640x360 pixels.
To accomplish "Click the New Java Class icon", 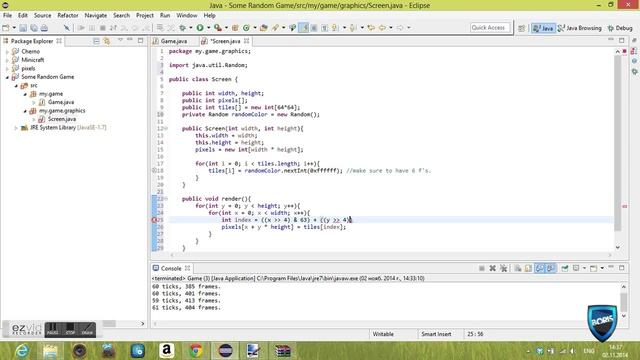I will (x=246, y=28).
